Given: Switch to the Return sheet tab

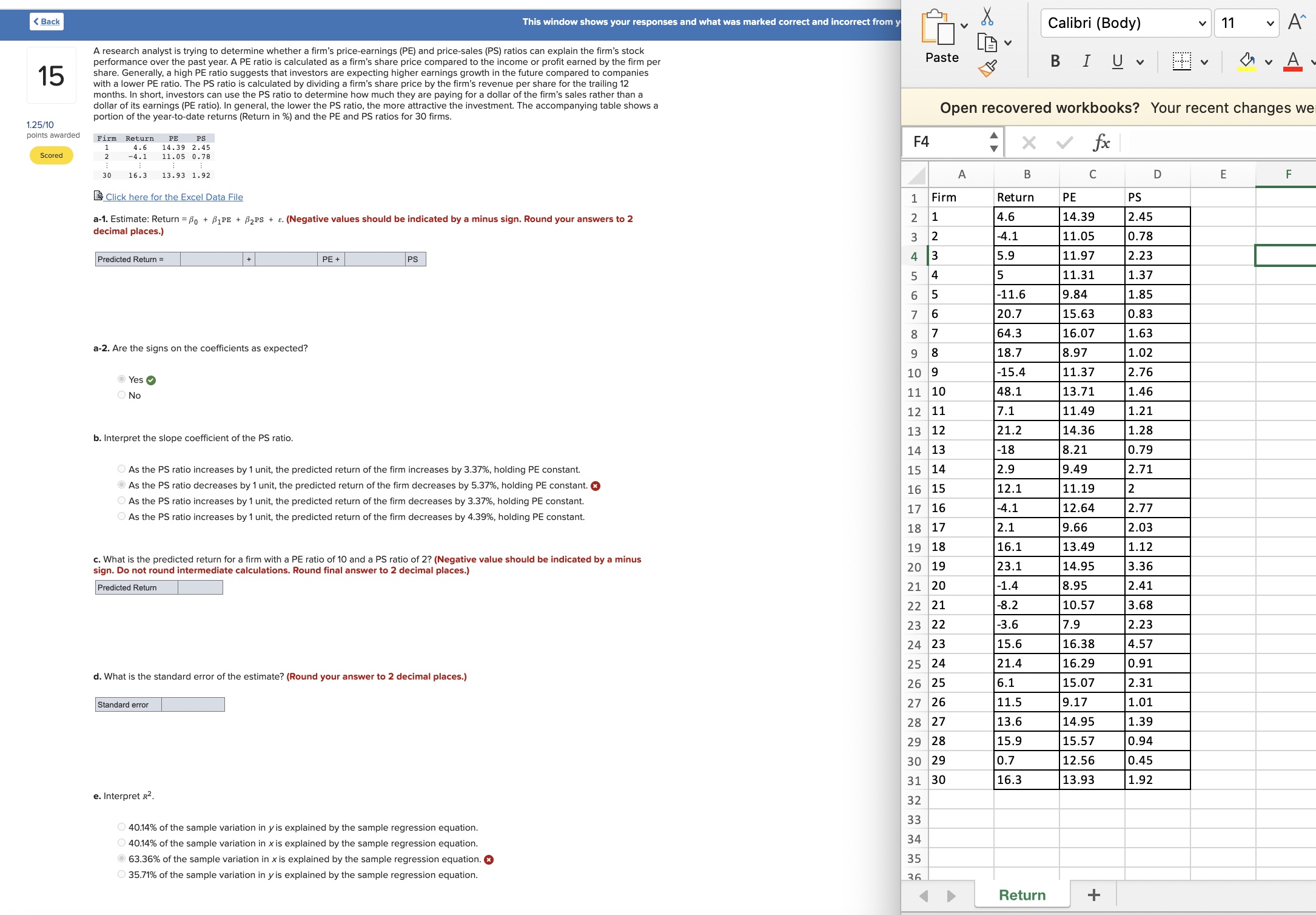Looking at the screenshot, I should click(1021, 894).
